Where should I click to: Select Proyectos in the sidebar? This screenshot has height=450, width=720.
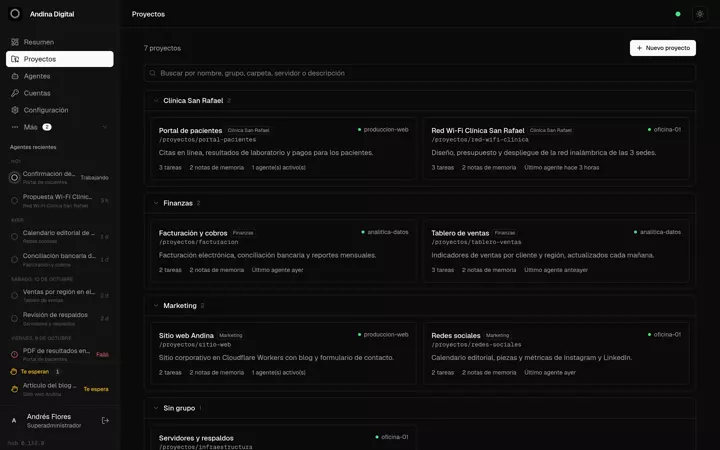pos(60,59)
